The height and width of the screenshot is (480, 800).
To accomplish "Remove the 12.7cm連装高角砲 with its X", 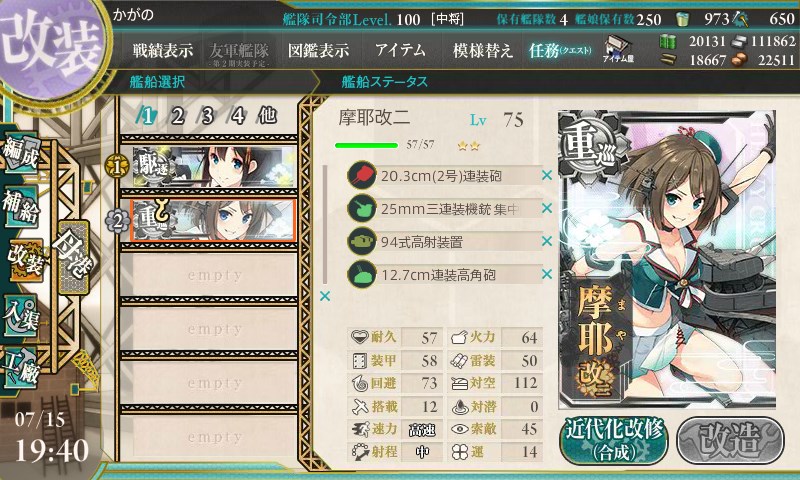I will click(547, 274).
